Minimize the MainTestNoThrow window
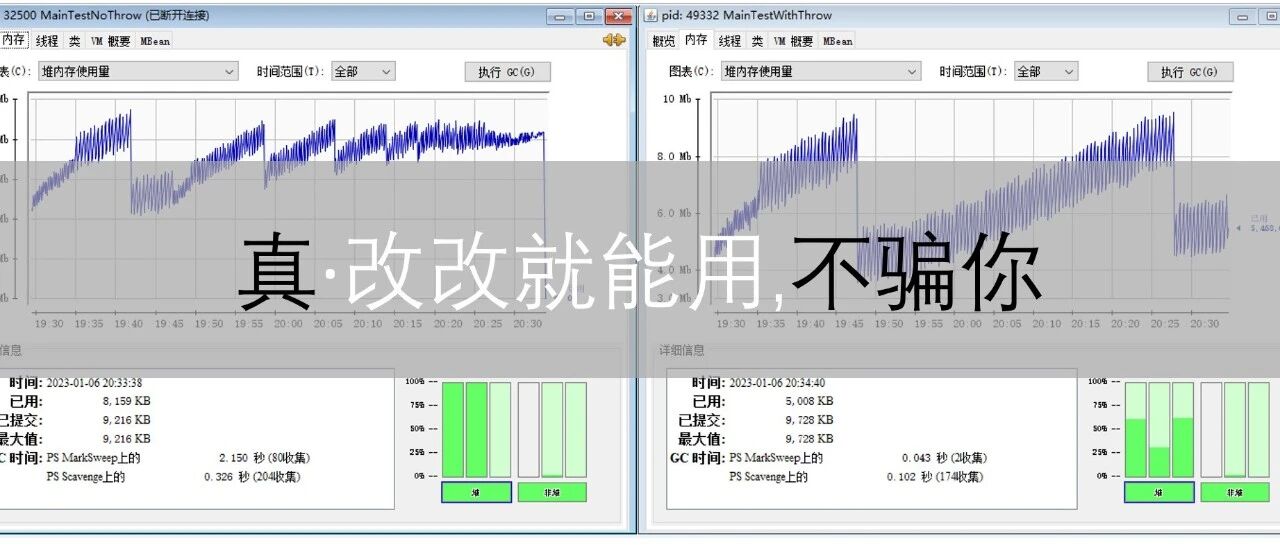 coord(561,15)
